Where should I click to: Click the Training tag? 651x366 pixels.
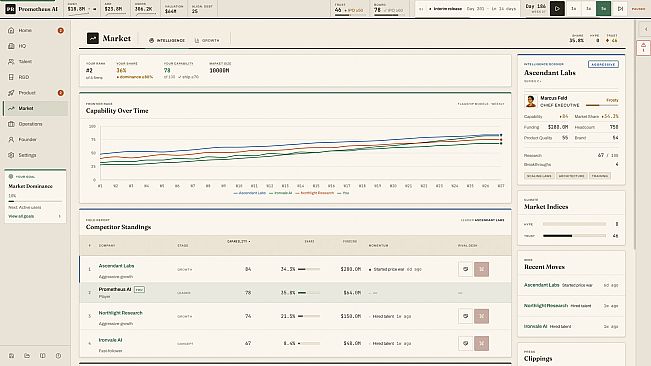tap(600, 176)
